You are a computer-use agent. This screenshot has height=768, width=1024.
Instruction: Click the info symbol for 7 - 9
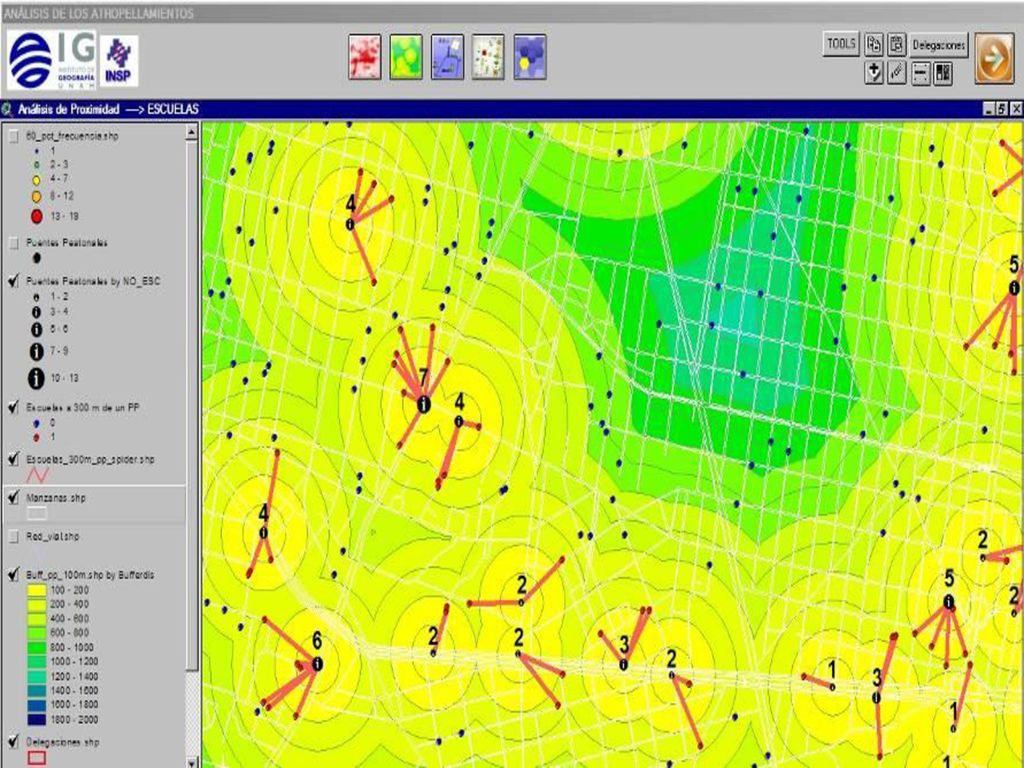tap(37, 352)
